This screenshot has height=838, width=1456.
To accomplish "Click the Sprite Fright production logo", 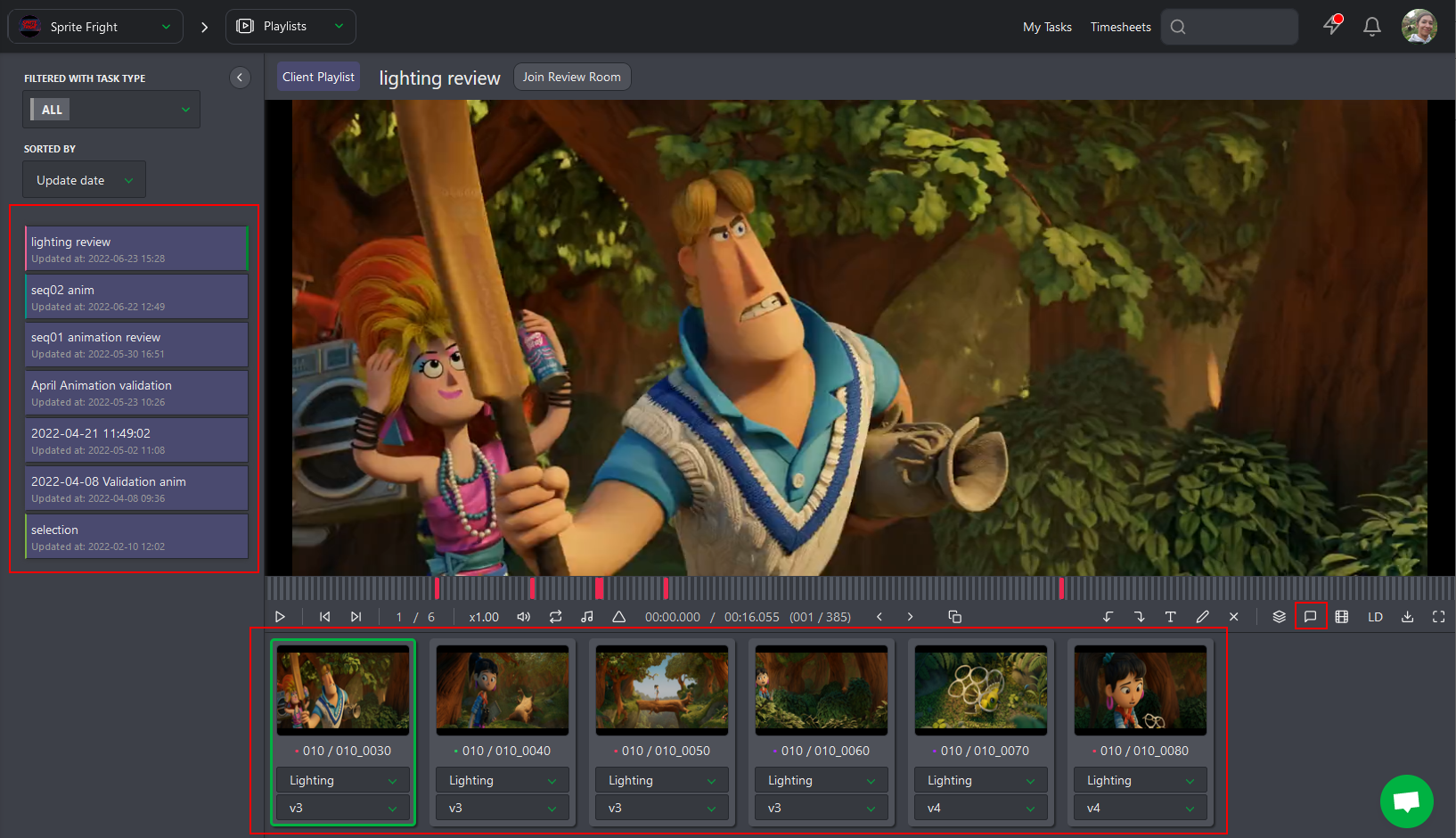I will pos(30,27).
